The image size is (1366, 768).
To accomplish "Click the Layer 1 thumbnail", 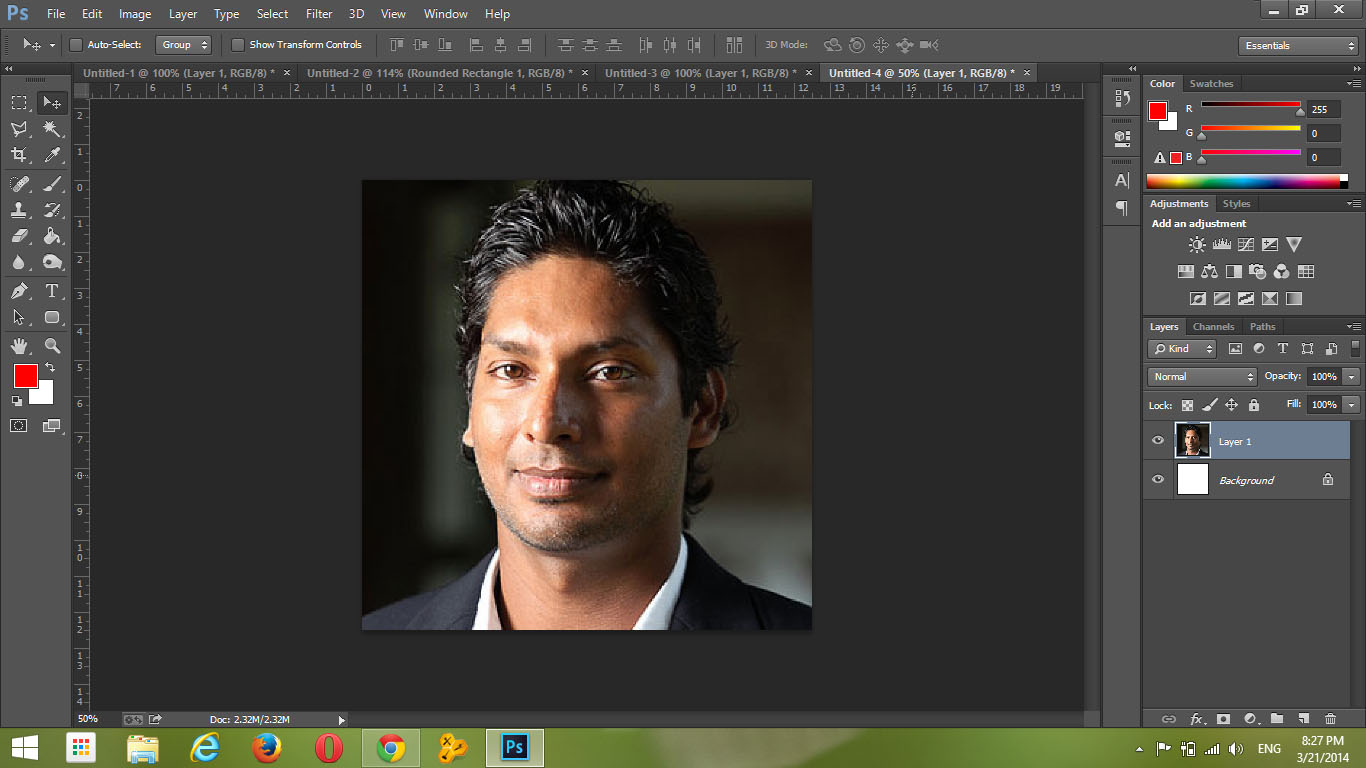I will (x=1193, y=441).
